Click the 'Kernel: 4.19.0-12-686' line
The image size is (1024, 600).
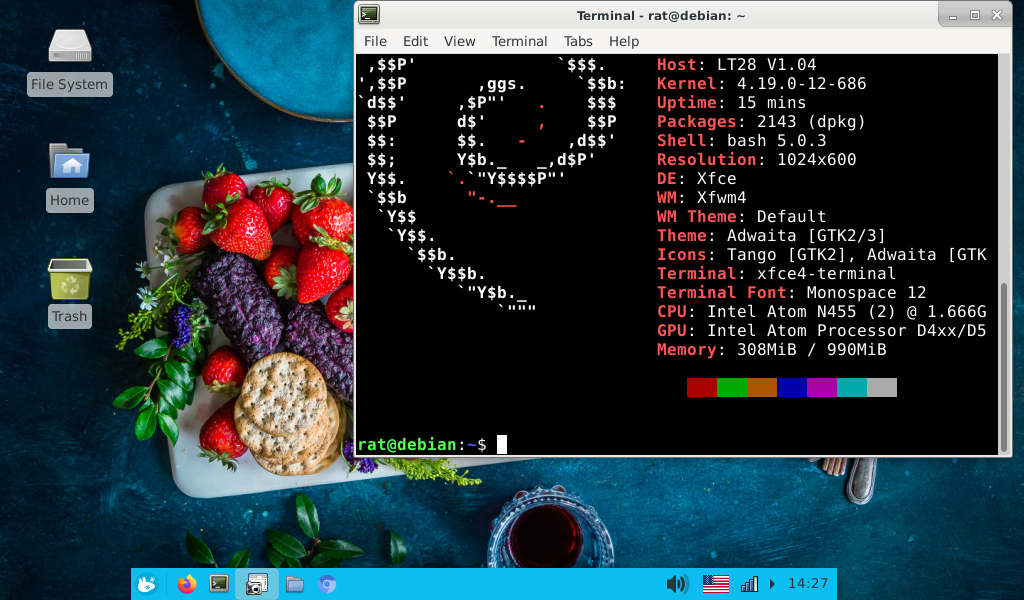[761, 84]
